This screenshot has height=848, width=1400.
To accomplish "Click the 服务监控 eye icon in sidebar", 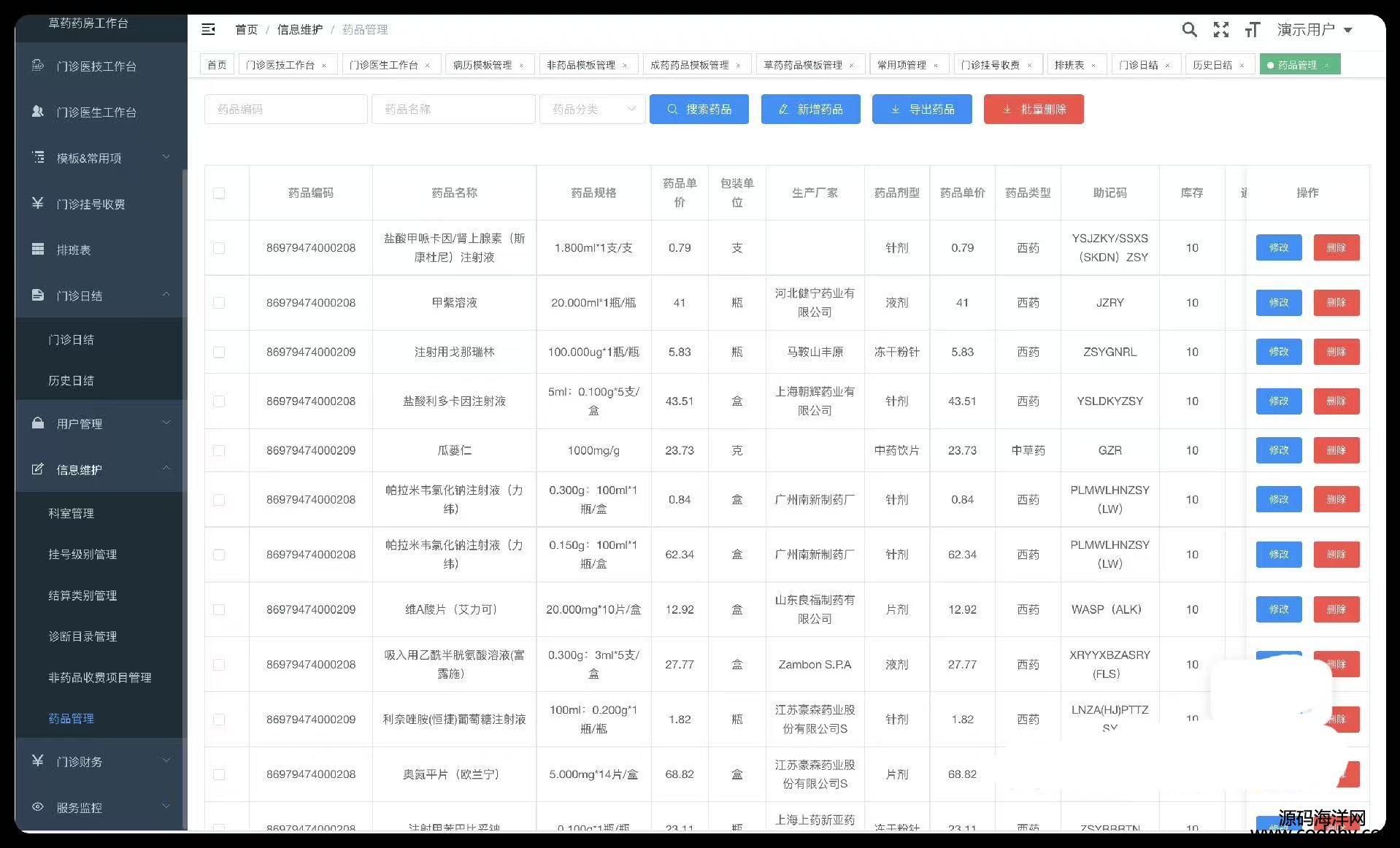I will 38,807.
